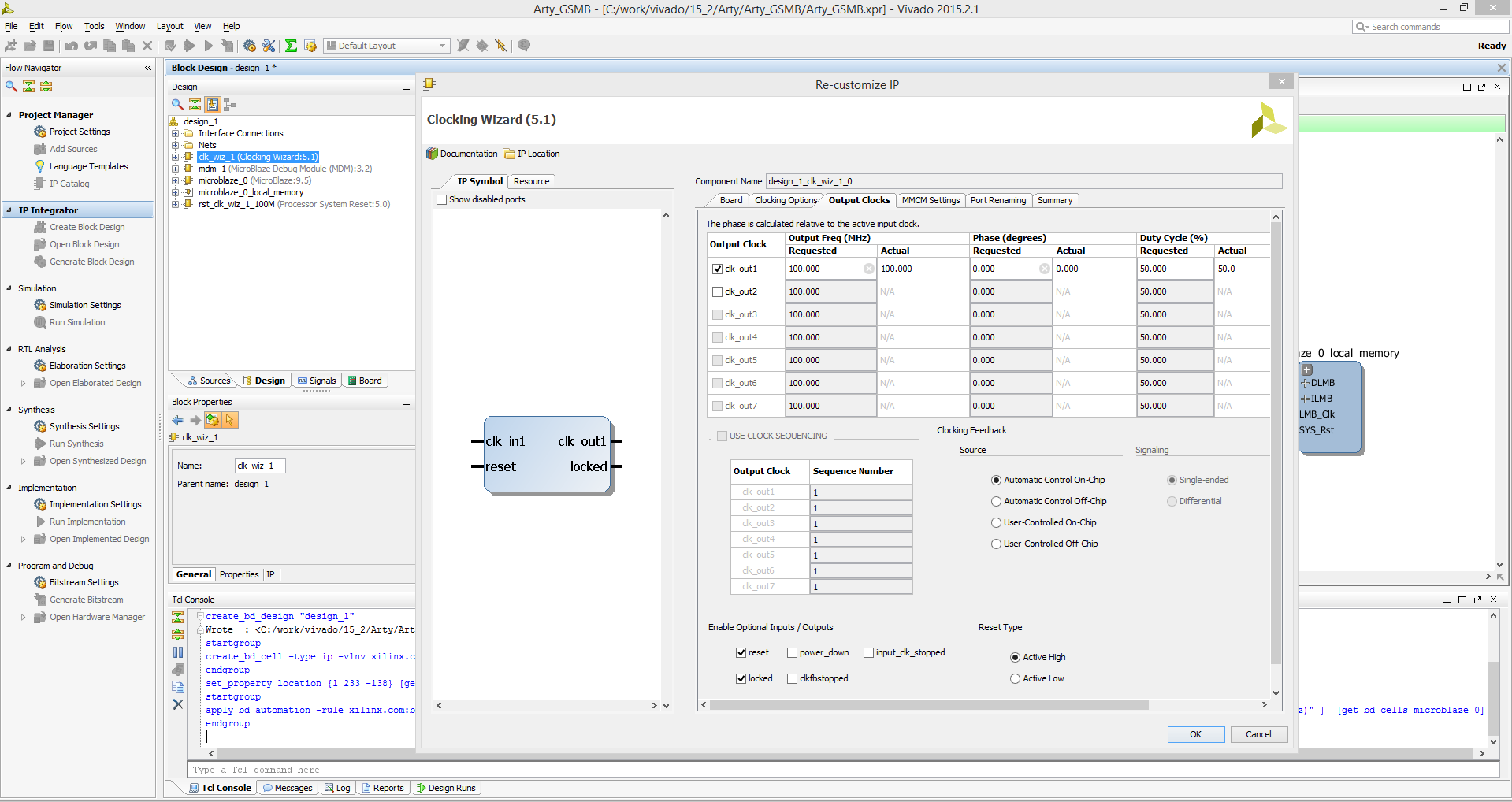
Task: Click the search icon in Design panel
Action: pyautogui.click(x=177, y=105)
